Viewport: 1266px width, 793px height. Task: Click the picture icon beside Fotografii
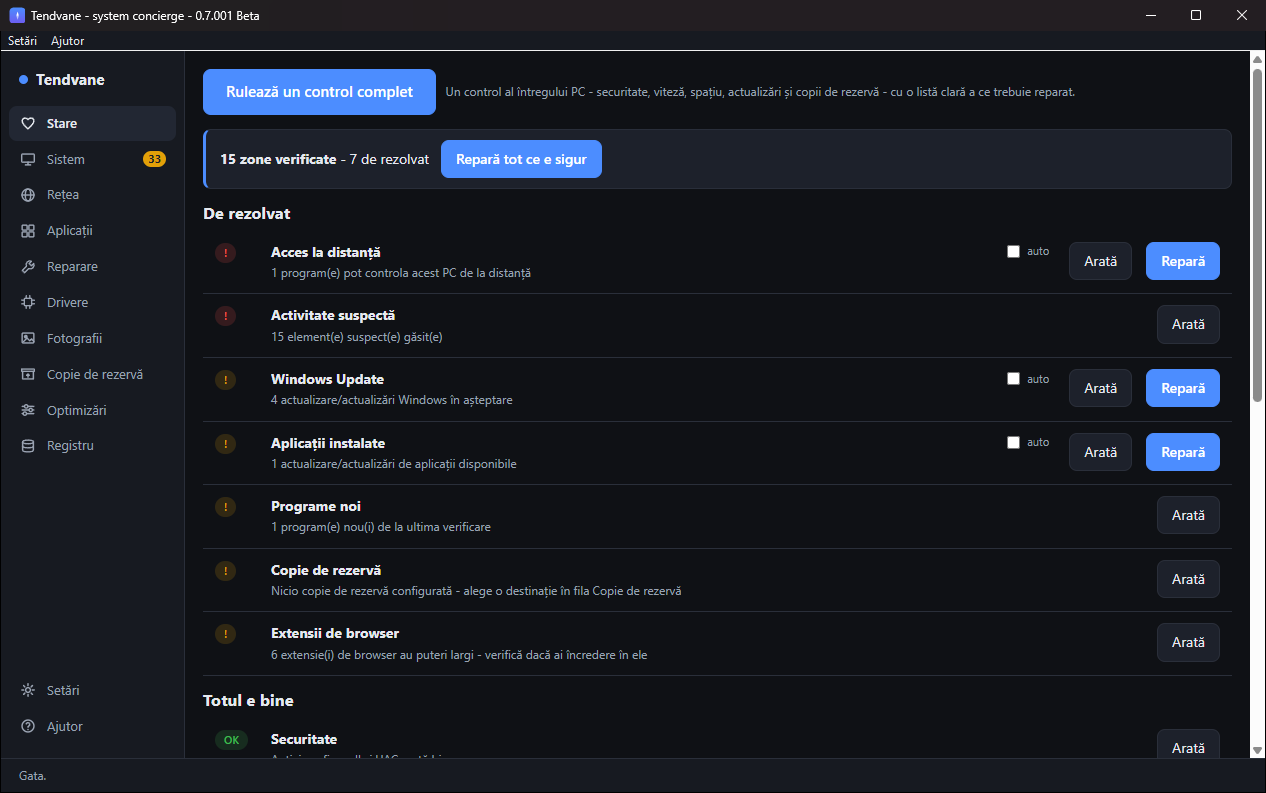(28, 339)
